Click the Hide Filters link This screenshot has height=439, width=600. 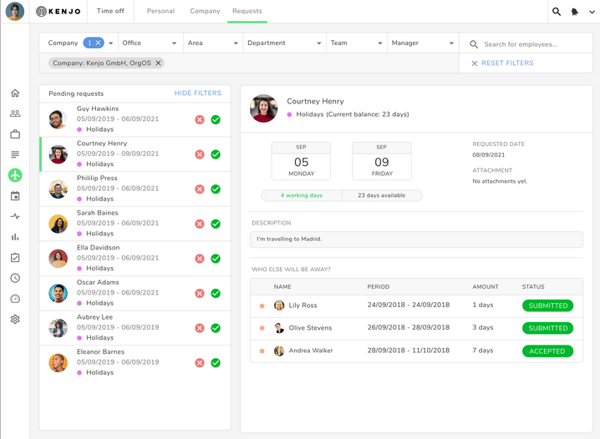click(198, 93)
